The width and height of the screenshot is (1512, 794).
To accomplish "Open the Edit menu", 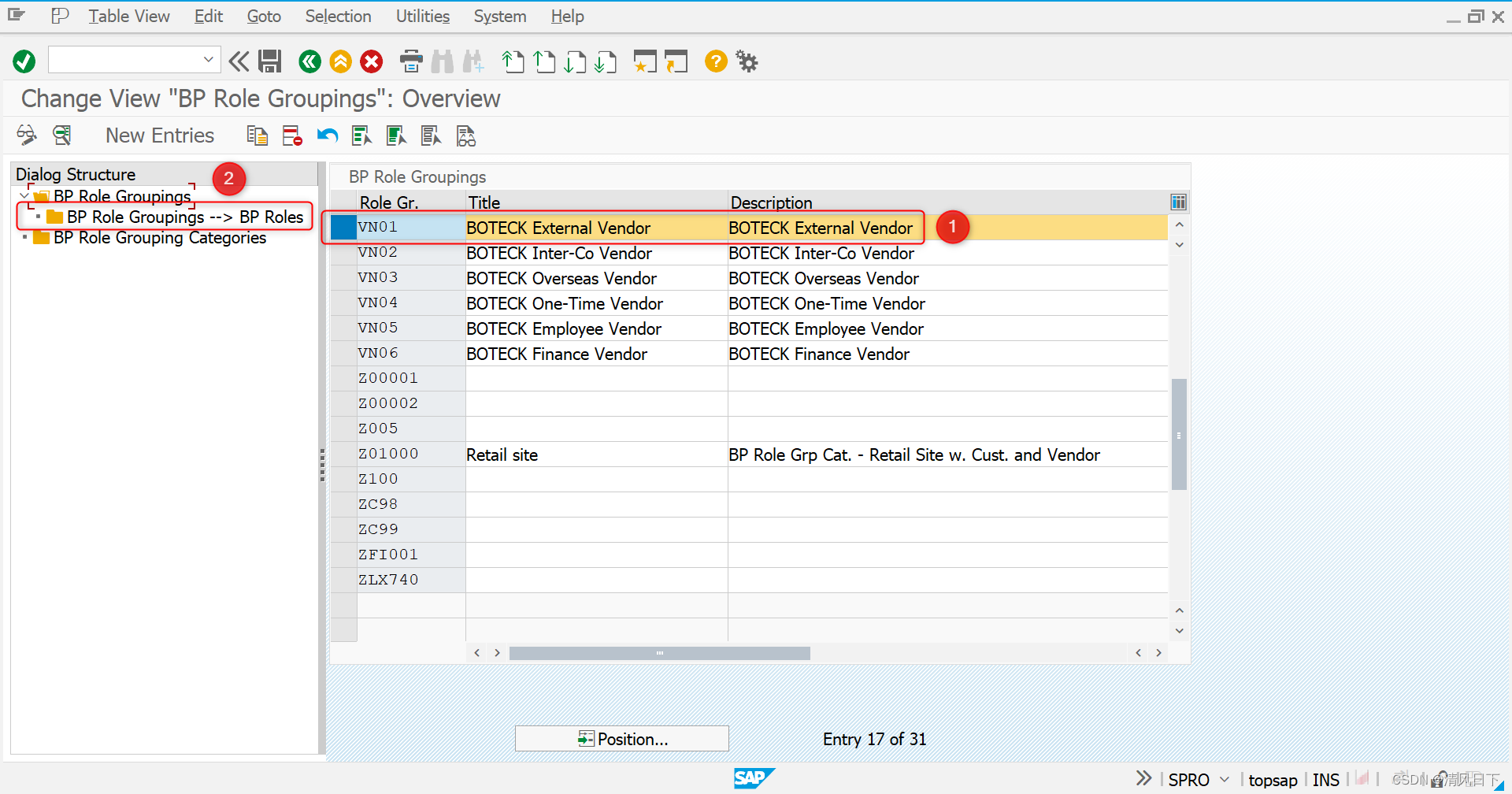I will (209, 16).
